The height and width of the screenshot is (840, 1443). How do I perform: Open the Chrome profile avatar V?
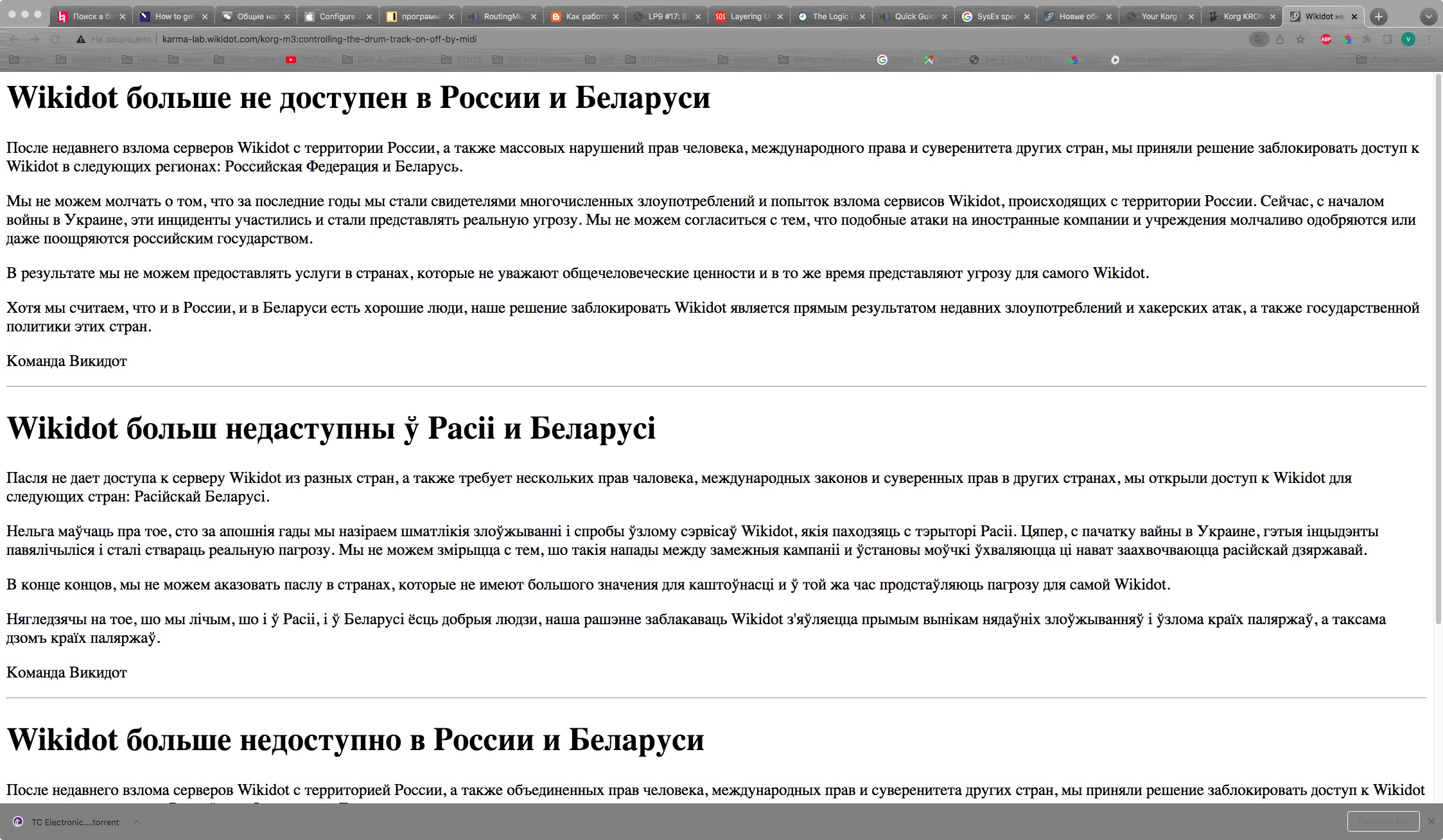pyautogui.click(x=1408, y=39)
